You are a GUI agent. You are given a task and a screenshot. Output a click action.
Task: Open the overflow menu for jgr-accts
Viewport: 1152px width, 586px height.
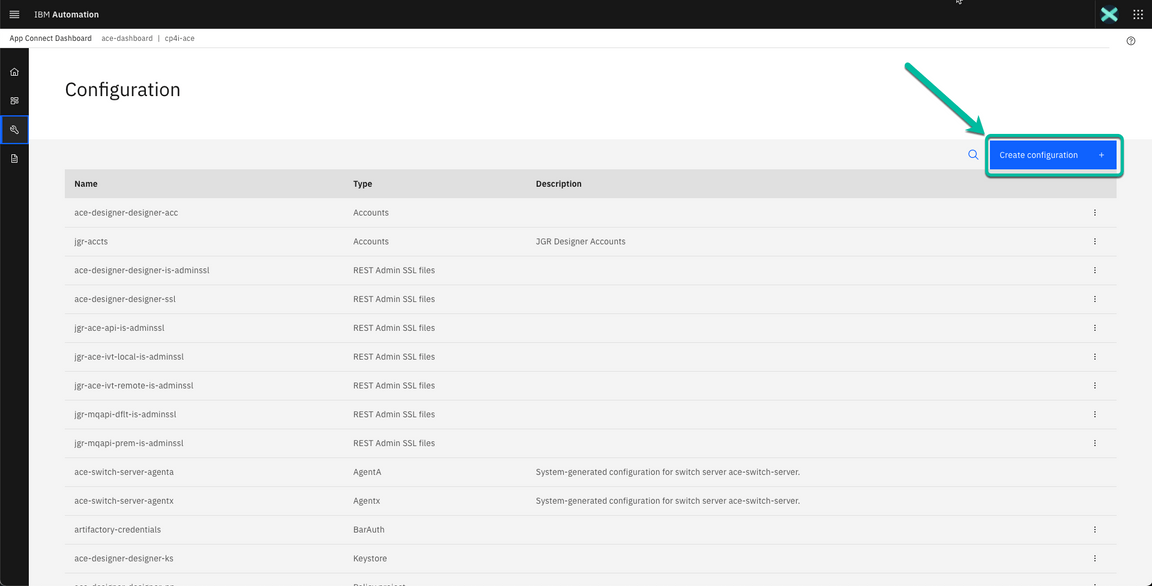(1094, 241)
